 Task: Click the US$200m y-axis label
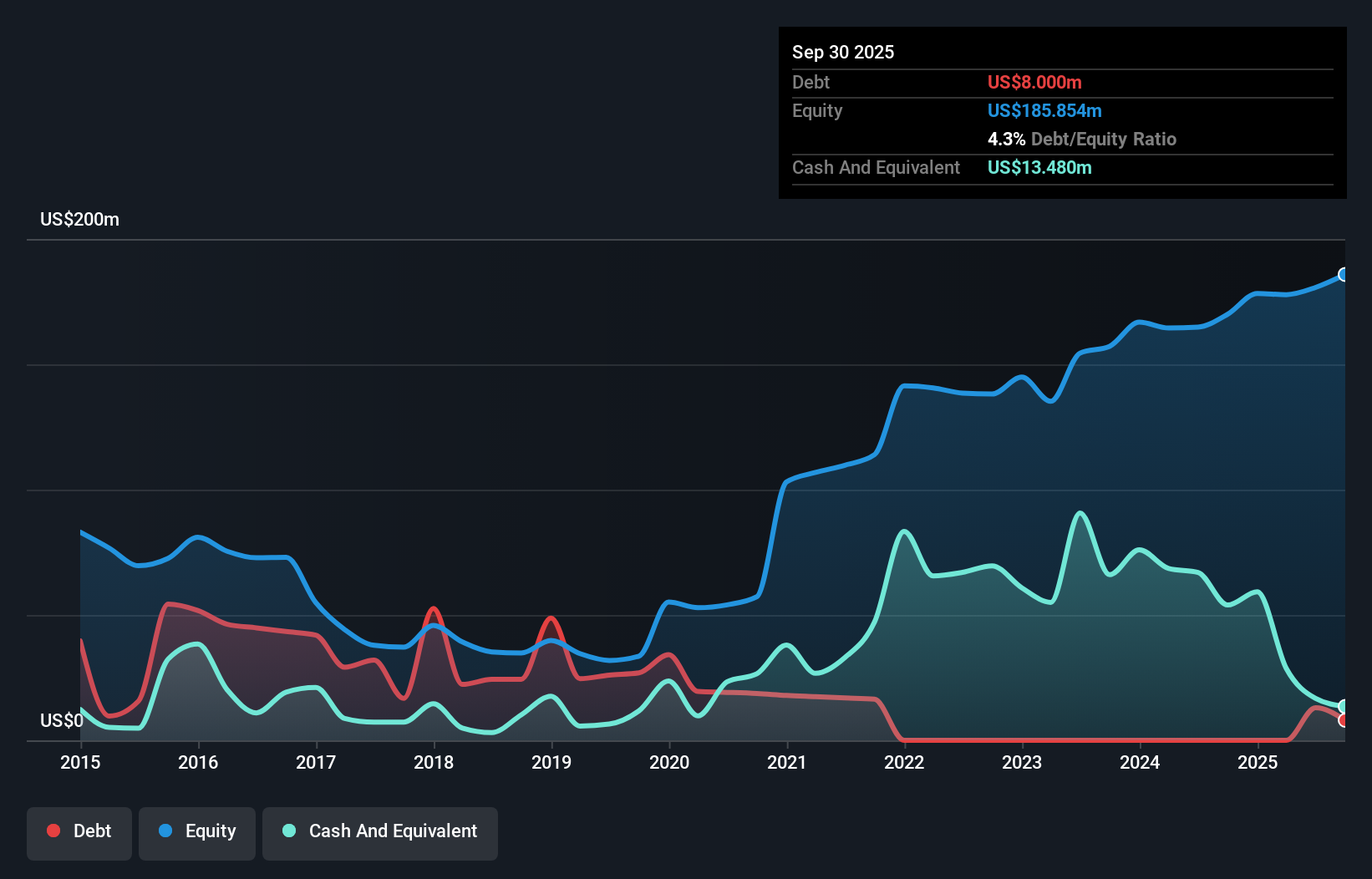click(x=79, y=219)
